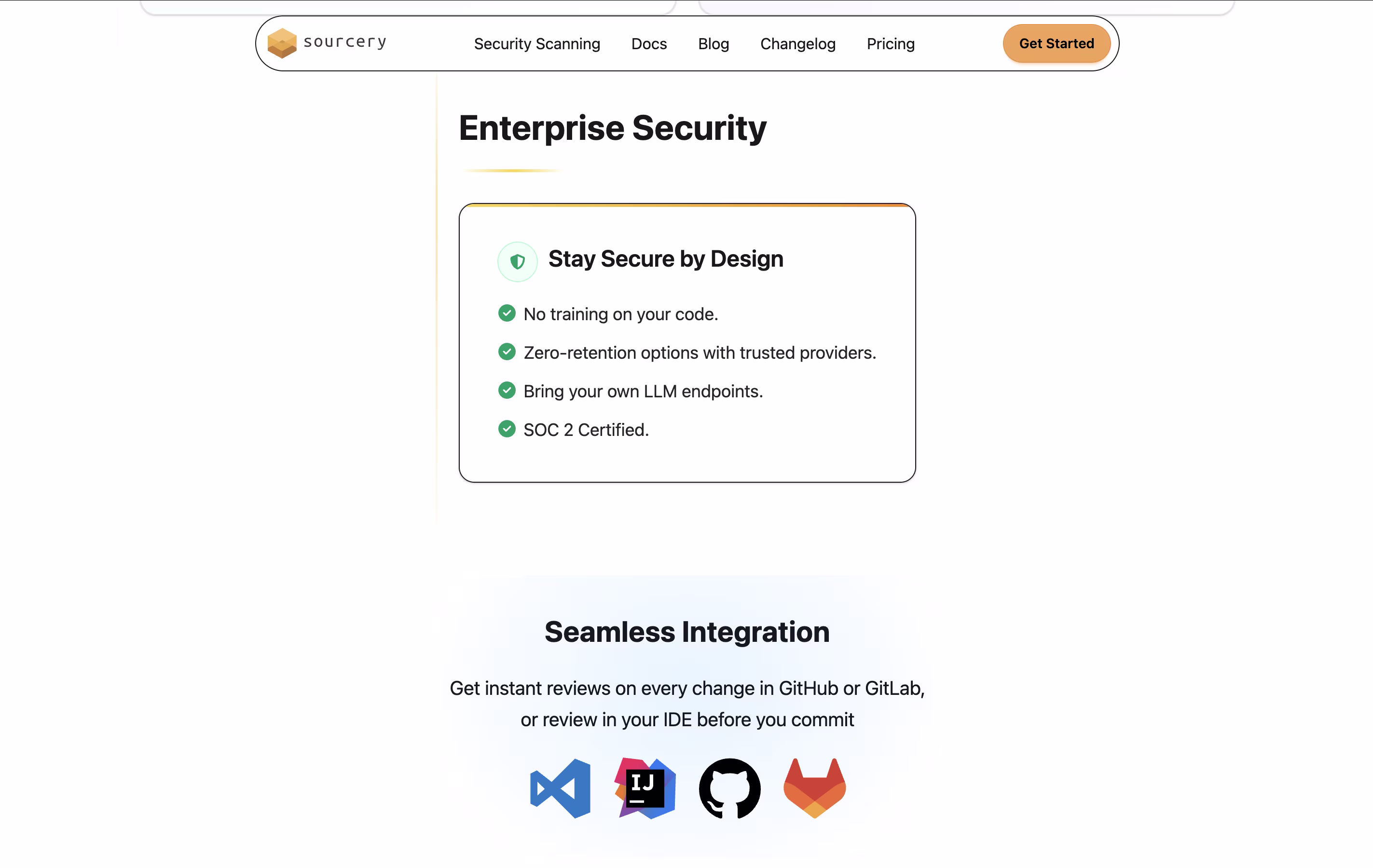Click checkmark beside SOC 2 Certified
The image size is (1373, 868).
pyautogui.click(x=507, y=429)
